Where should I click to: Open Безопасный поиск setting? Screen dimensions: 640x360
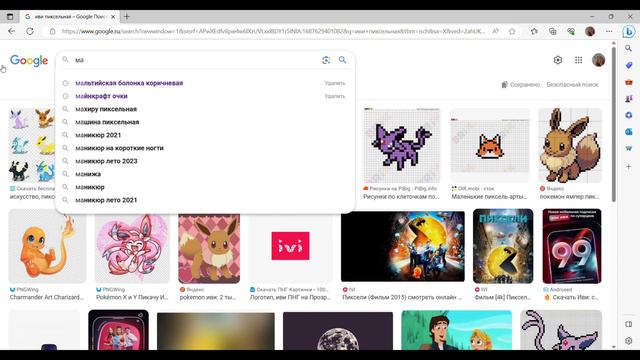click(x=572, y=84)
